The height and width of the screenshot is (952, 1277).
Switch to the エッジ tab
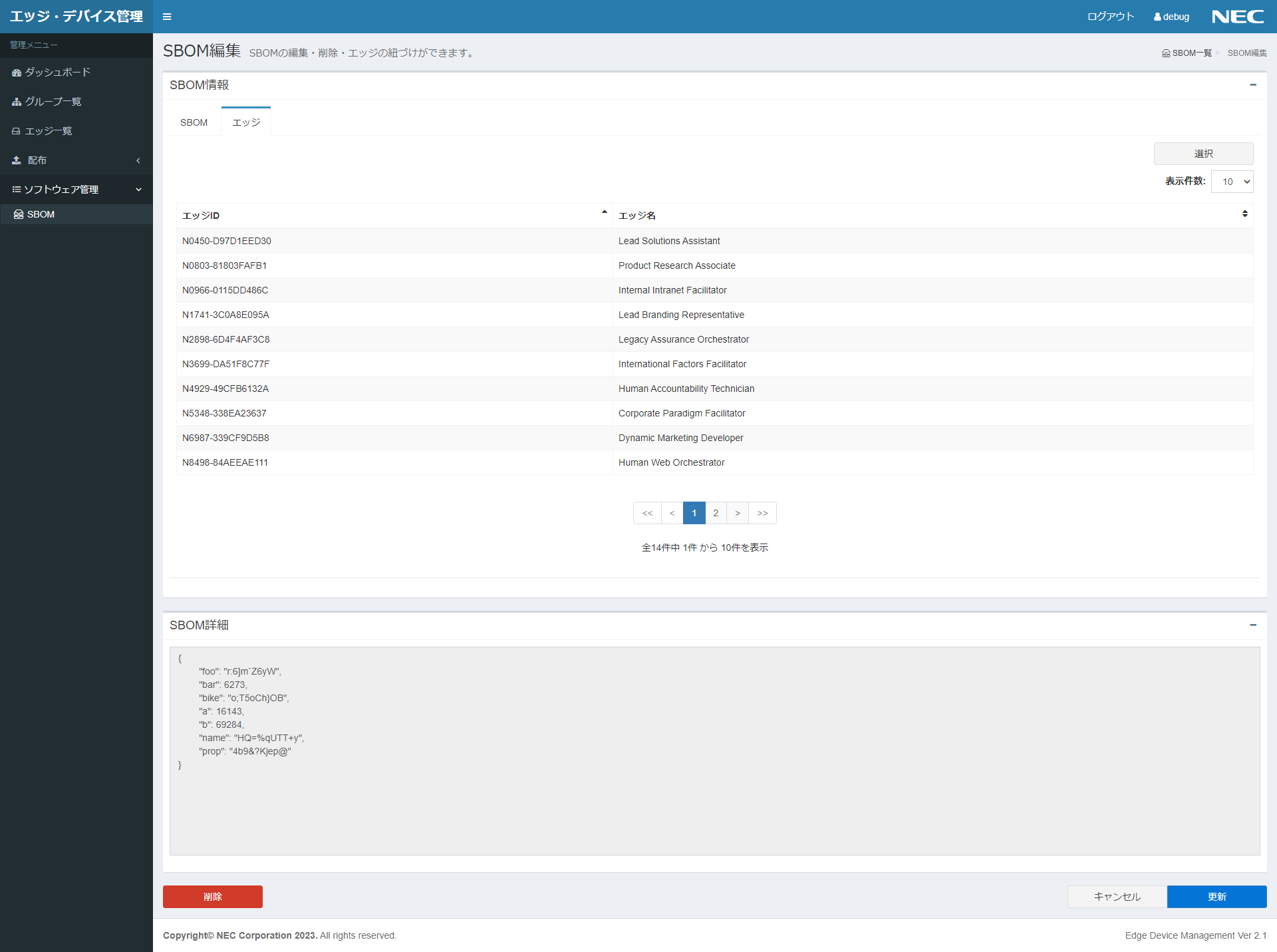click(x=245, y=122)
